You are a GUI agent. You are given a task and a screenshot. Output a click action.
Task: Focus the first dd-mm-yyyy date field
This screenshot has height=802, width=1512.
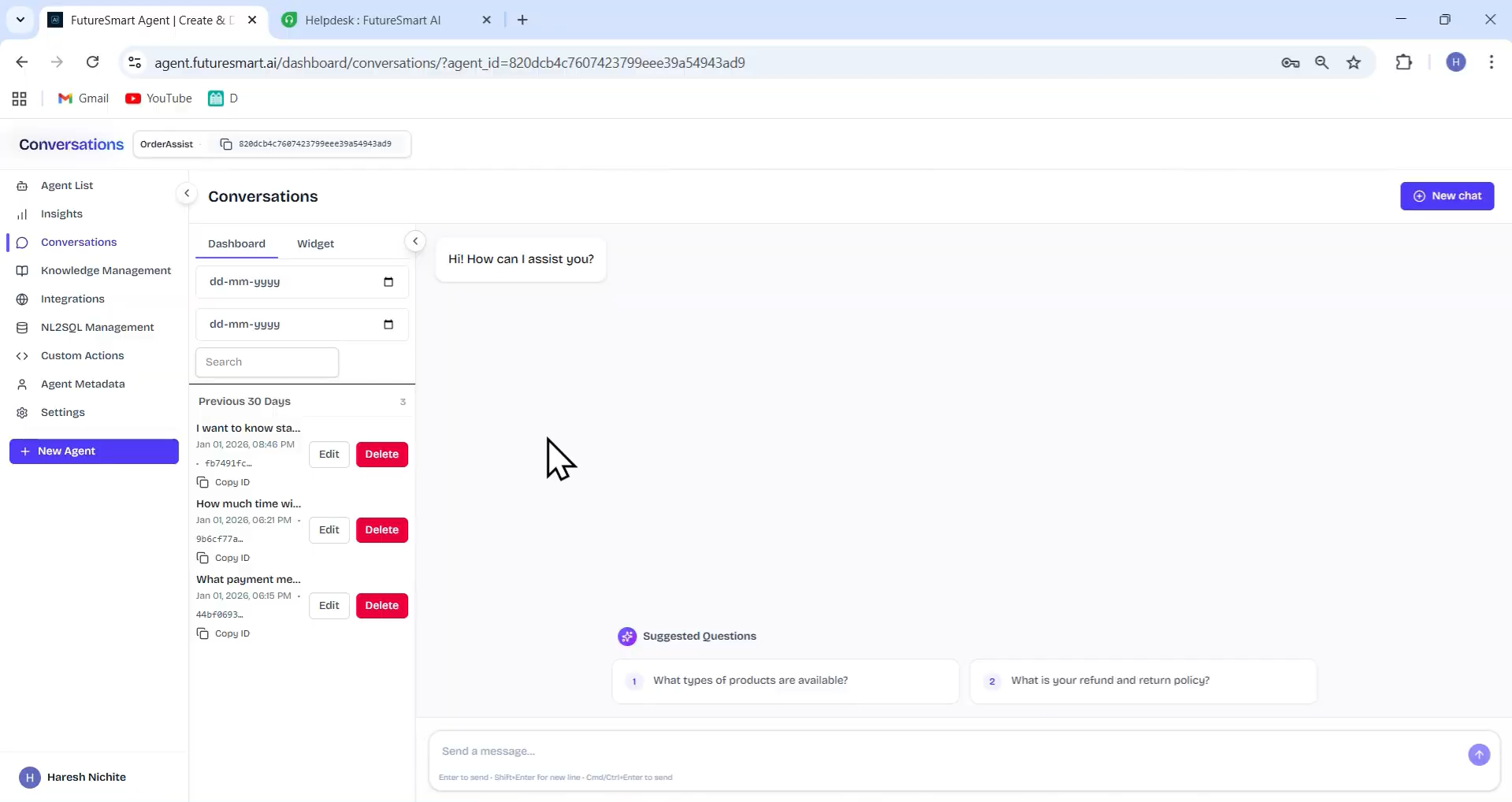[302, 282]
